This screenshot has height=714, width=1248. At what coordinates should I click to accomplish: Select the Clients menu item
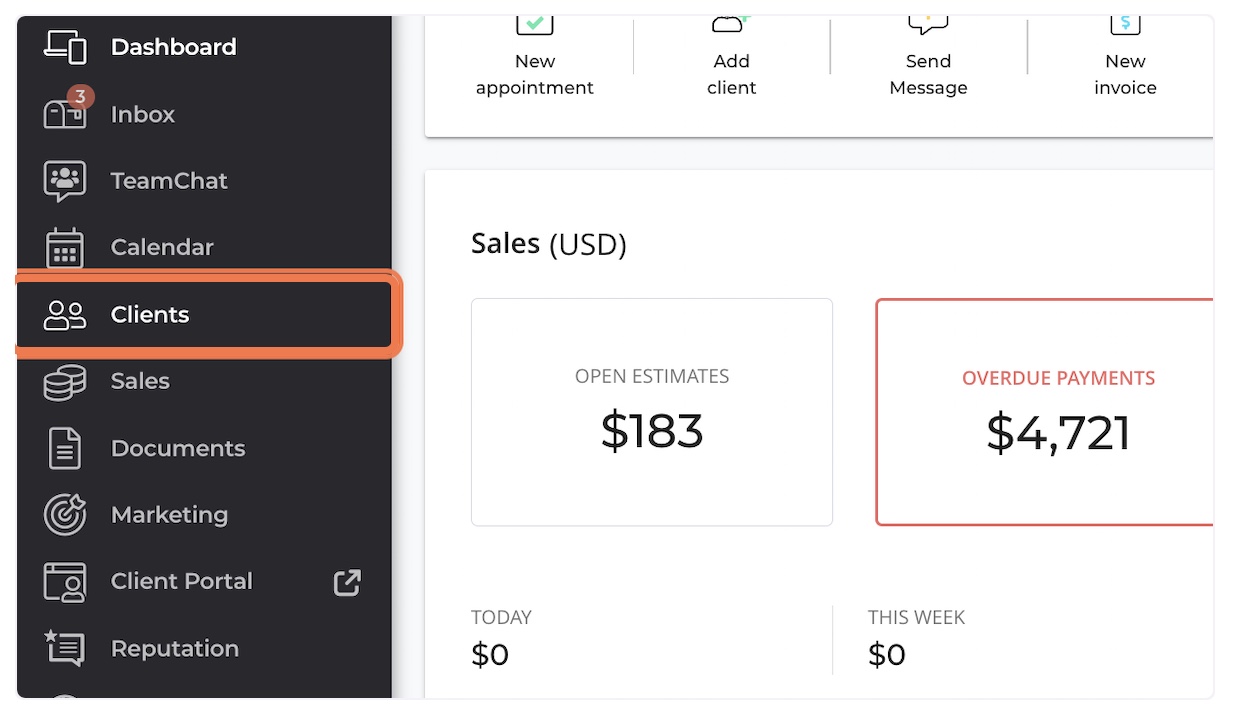(x=204, y=315)
